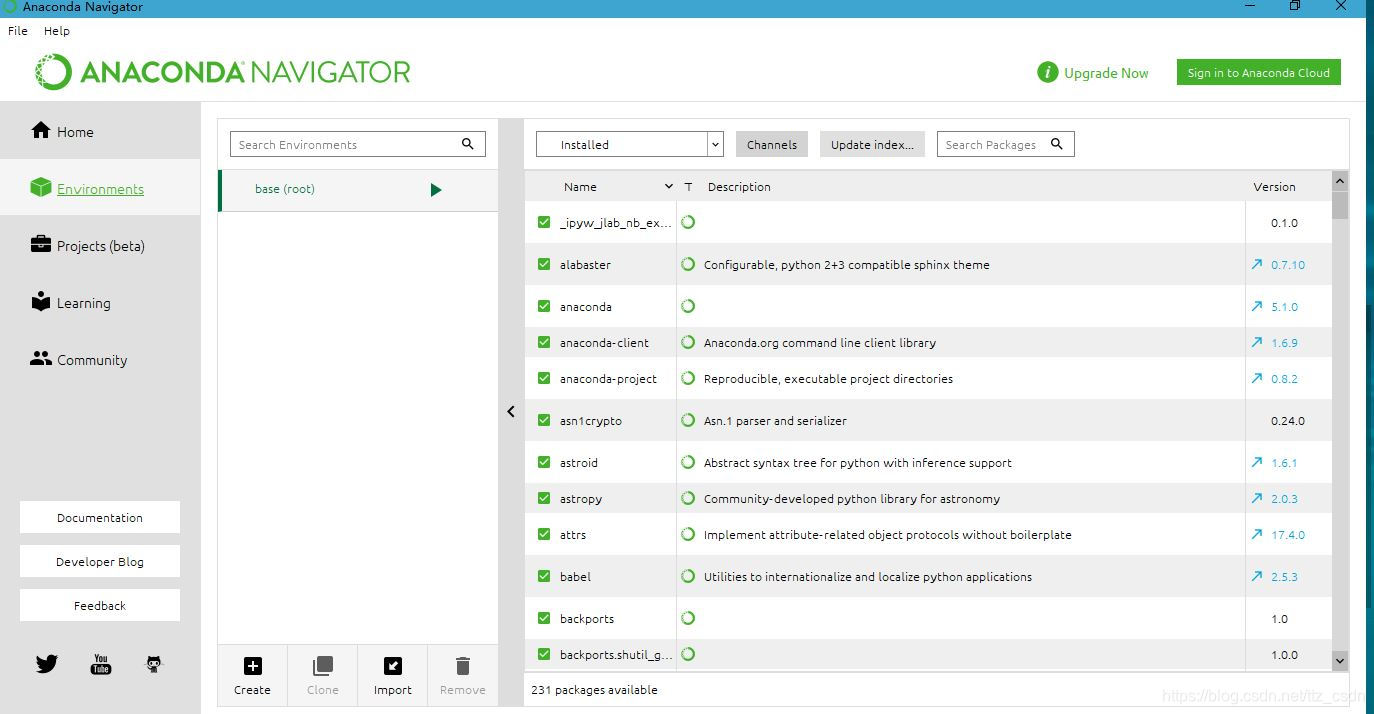Open the GitHub icon link
Image resolution: width=1374 pixels, height=714 pixels.
(154, 664)
